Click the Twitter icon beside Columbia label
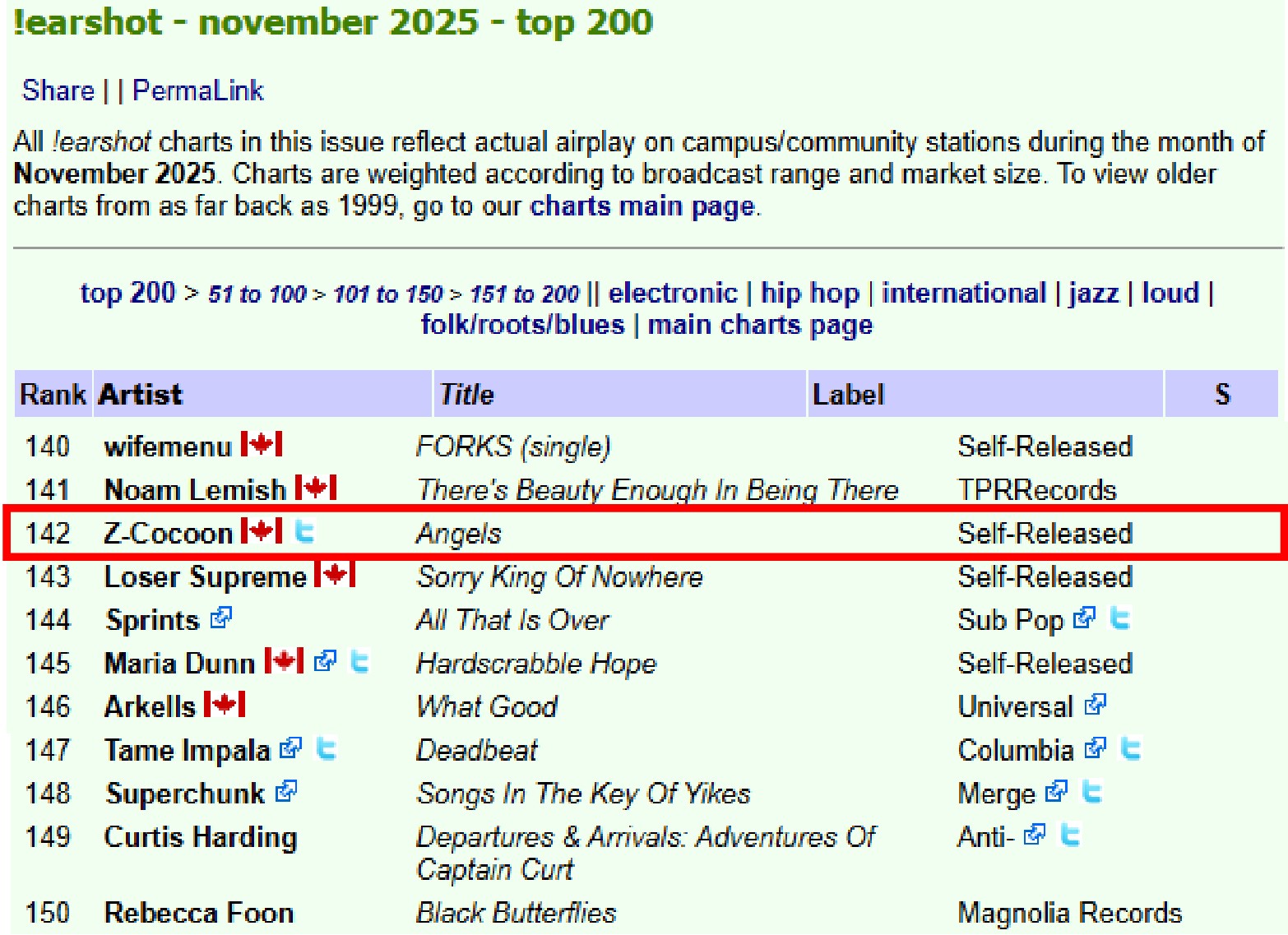The image size is (1288, 935). tap(1131, 749)
